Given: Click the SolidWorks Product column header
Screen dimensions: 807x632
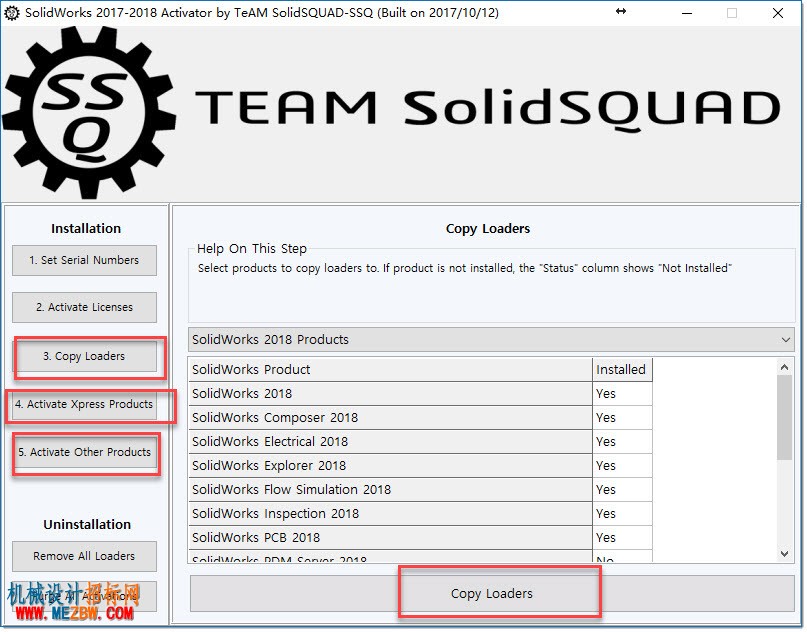Looking at the screenshot, I should (391, 370).
